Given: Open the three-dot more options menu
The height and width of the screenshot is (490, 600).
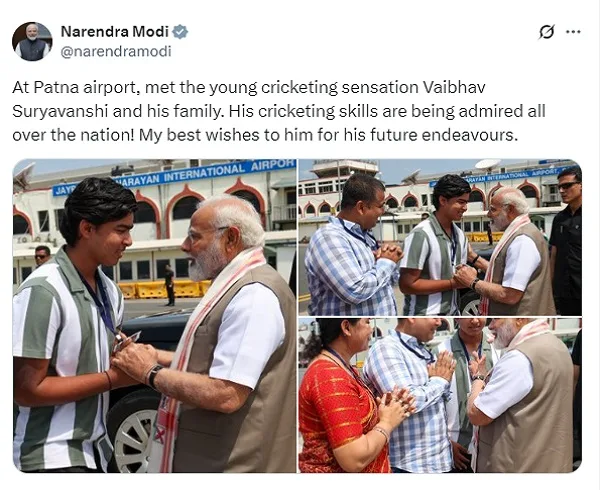Looking at the screenshot, I should 573,32.
